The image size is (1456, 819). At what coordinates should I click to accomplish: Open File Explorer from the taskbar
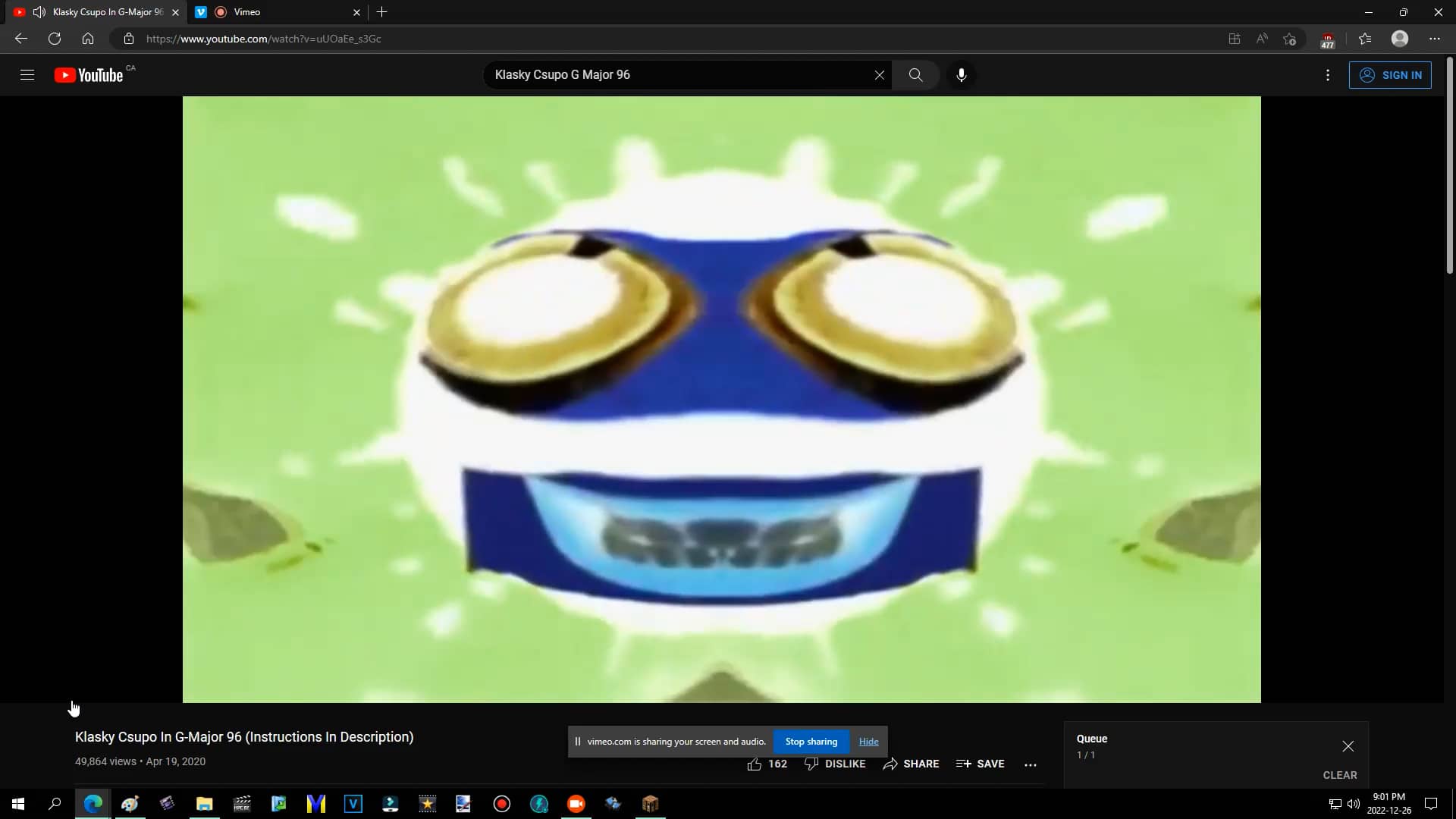click(203, 803)
